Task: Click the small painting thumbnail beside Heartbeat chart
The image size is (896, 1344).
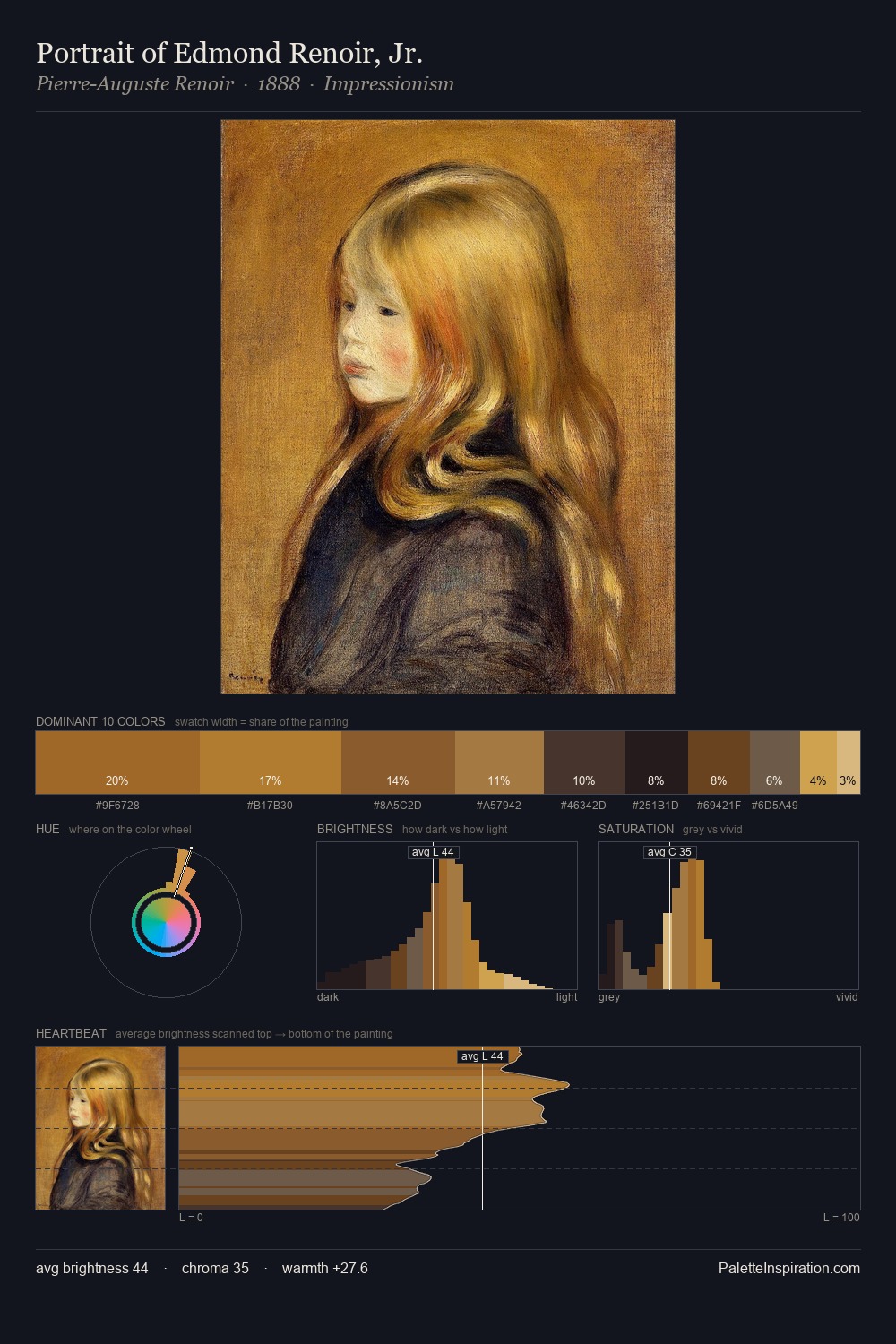Action: tap(100, 1128)
